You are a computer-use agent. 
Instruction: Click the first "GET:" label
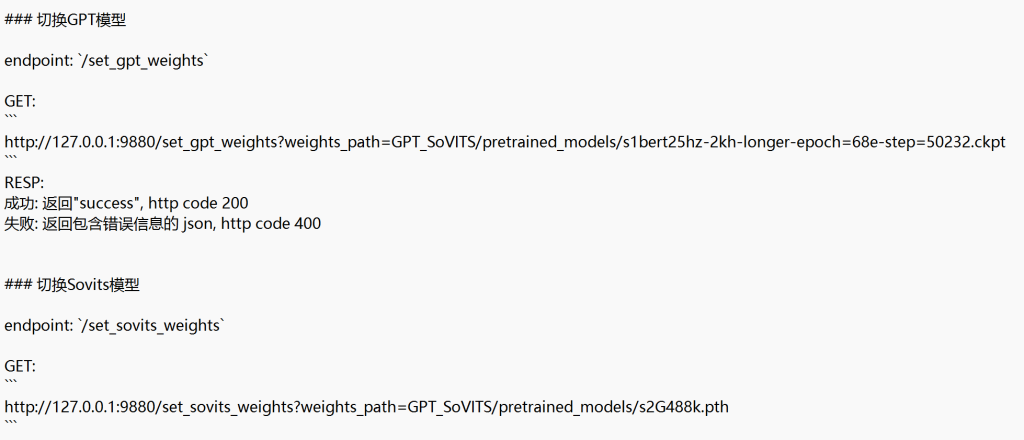(x=20, y=101)
